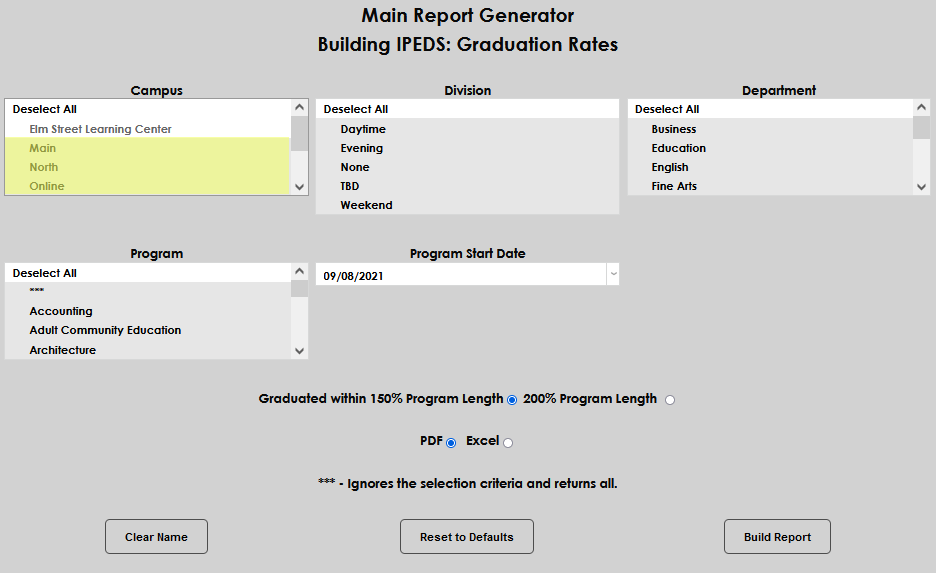
Task: Deselect All in Department list
Action: click(x=667, y=109)
